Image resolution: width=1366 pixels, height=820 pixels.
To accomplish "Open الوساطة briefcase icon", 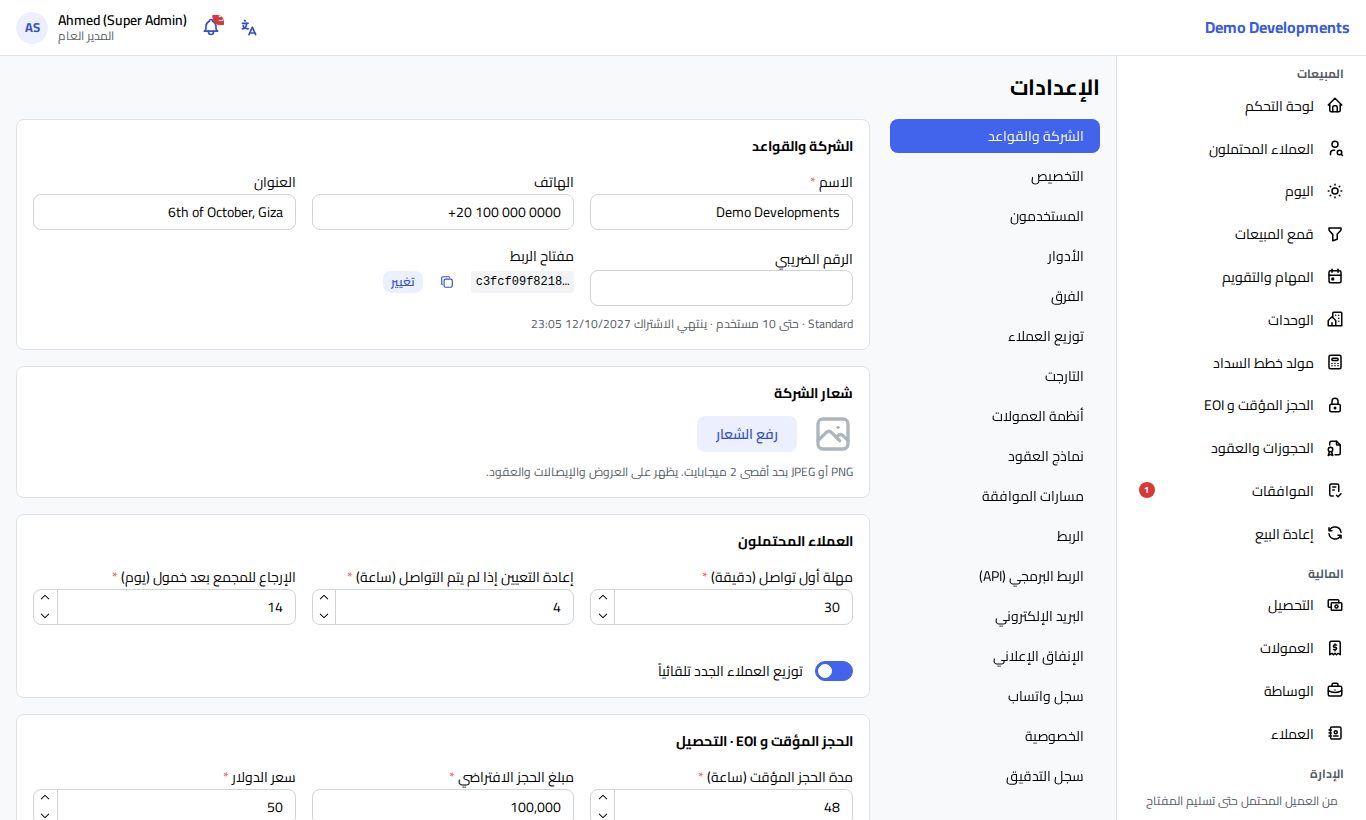I will (x=1334, y=691).
